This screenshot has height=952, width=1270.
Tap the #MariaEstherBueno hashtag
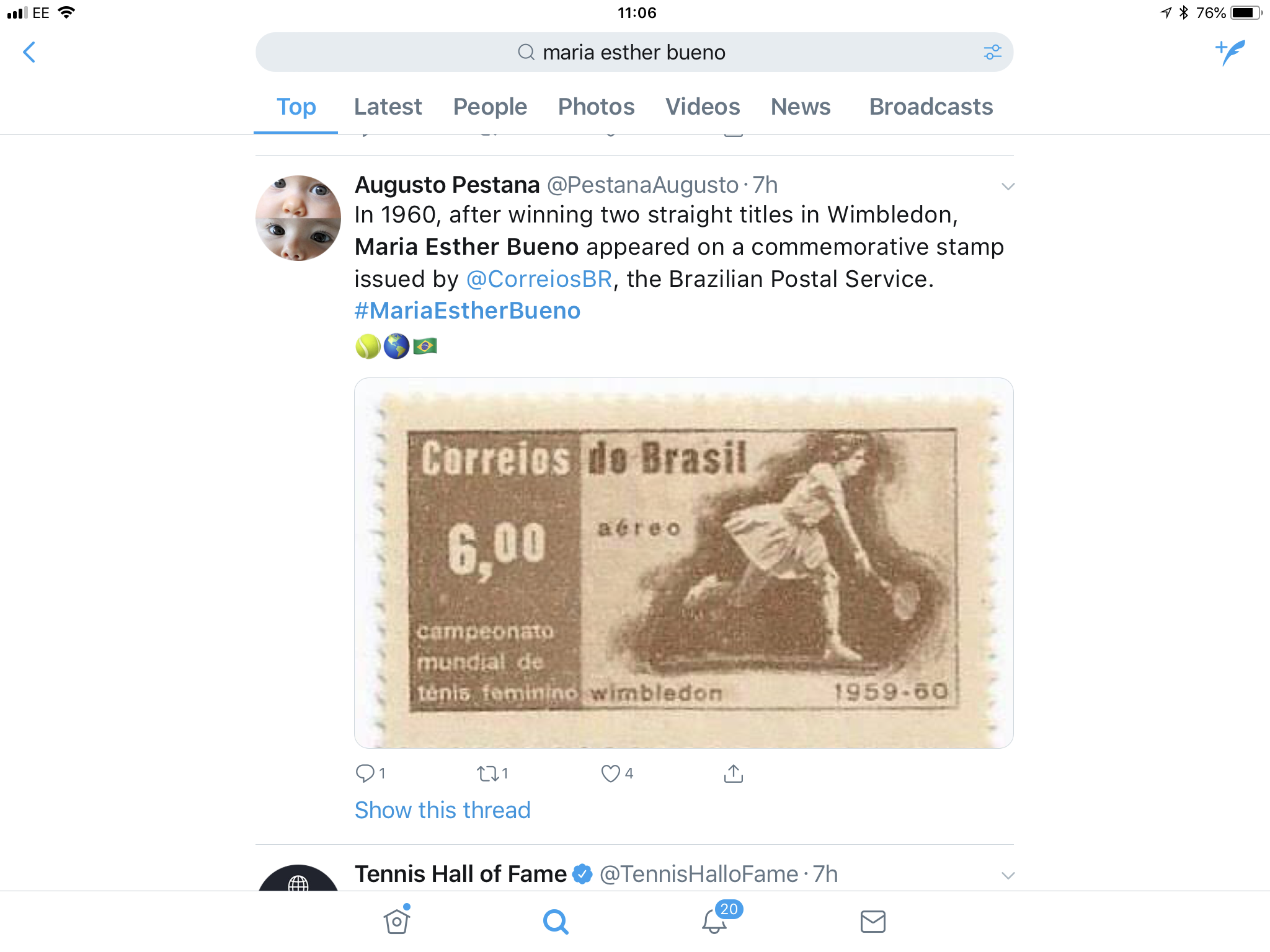(x=468, y=311)
